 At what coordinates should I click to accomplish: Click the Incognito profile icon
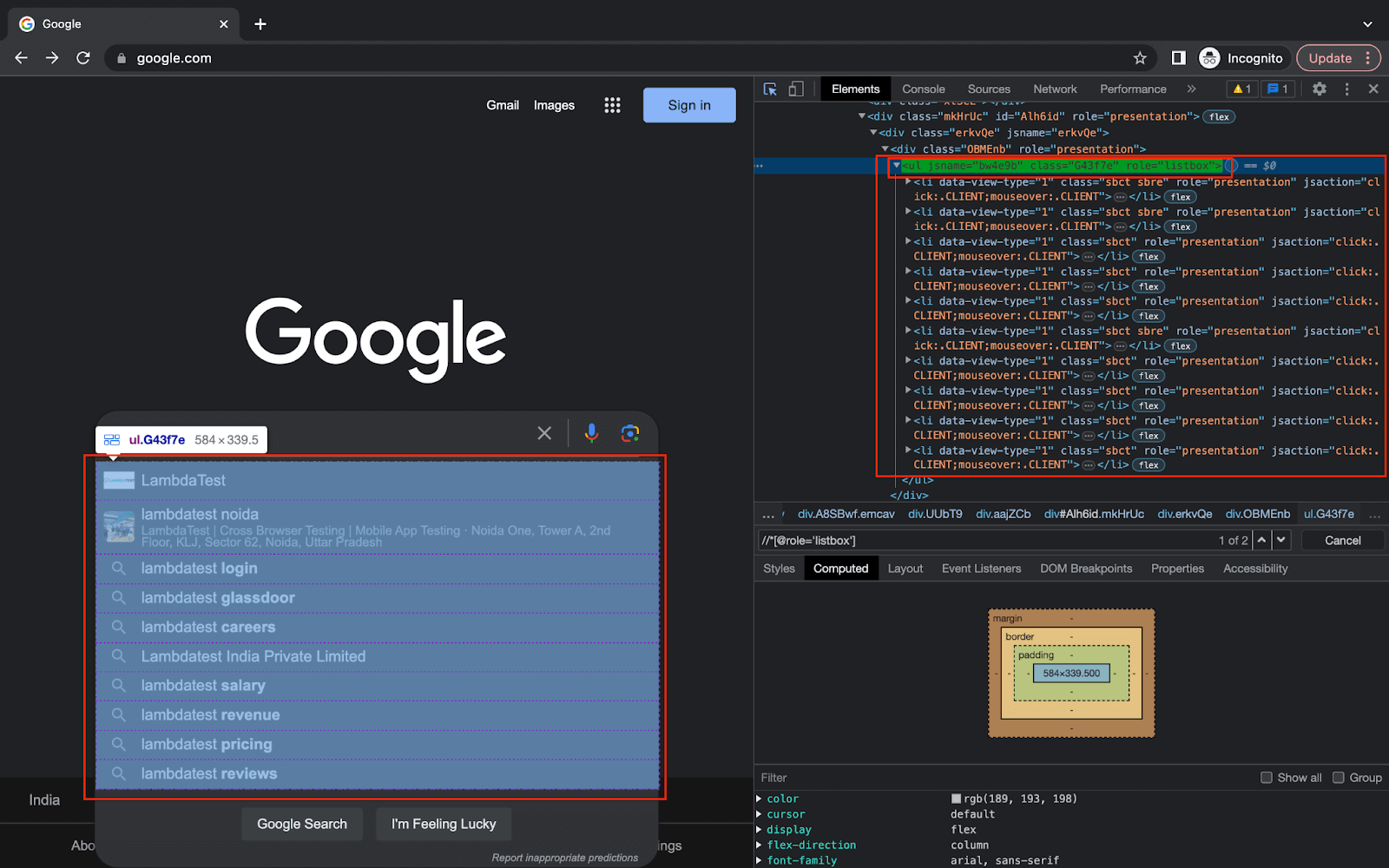point(1209,58)
